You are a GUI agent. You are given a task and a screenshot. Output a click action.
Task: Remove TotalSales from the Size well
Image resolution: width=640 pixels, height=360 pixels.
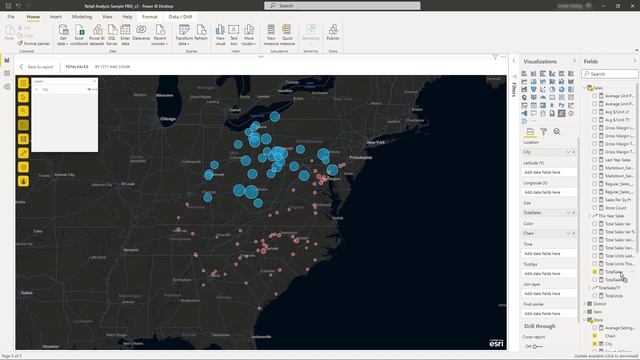[x=573, y=213]
